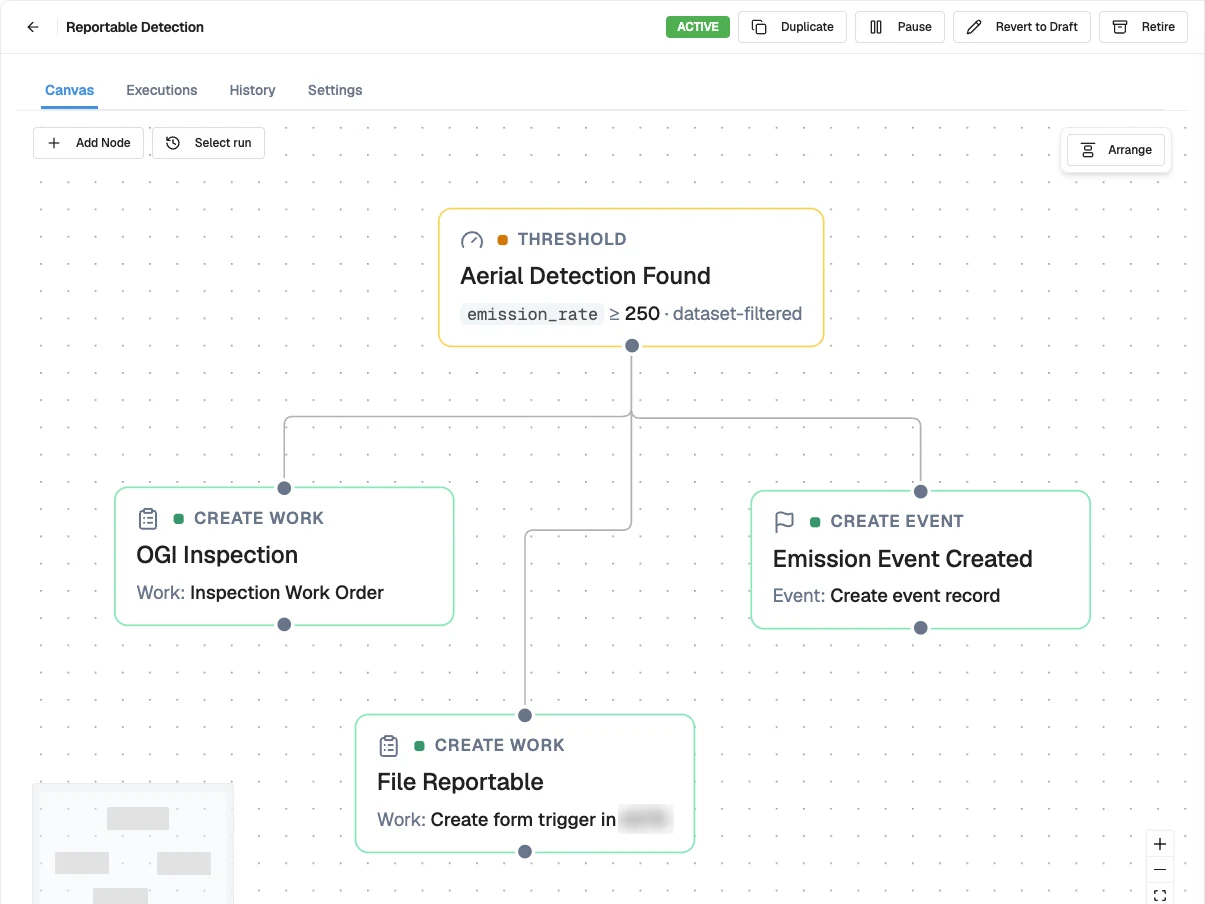Viewport: 1205px width, 904px height.
Task: Click the Reportable Detection page title
Action: [135, 27]
